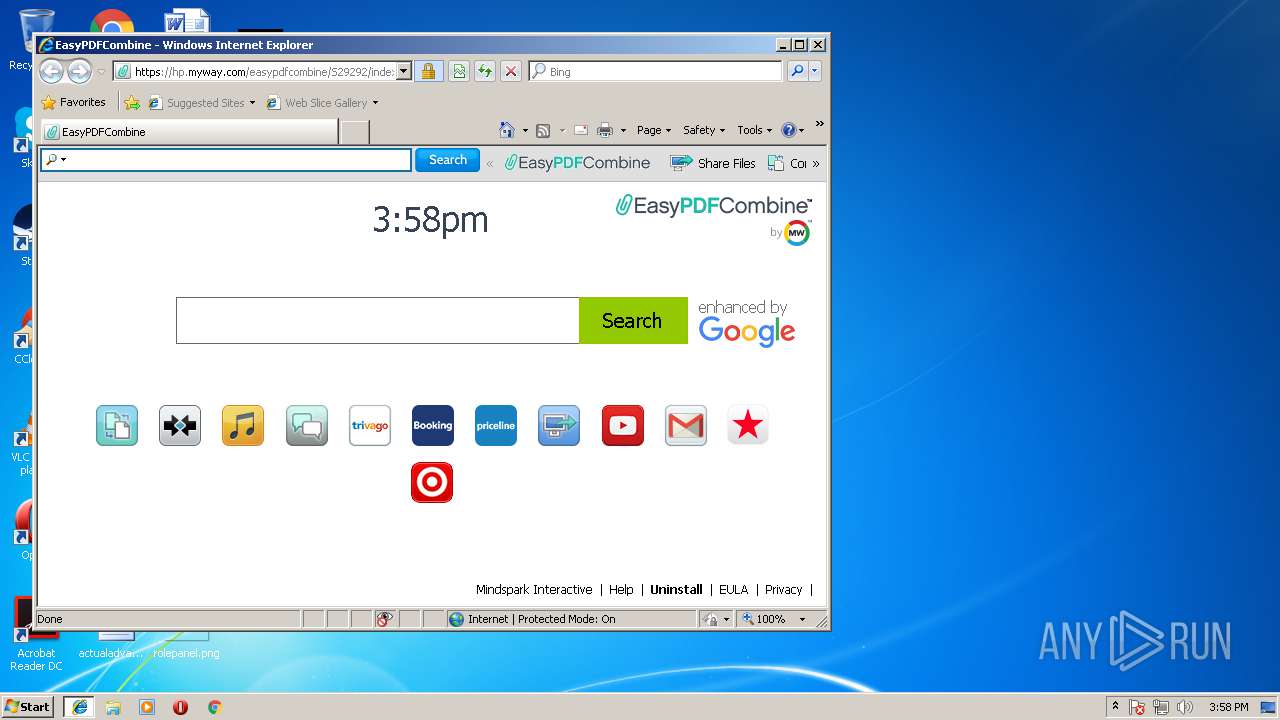
Task: Click Add to Favorites Bar star icon
Action: click(132, 102)
